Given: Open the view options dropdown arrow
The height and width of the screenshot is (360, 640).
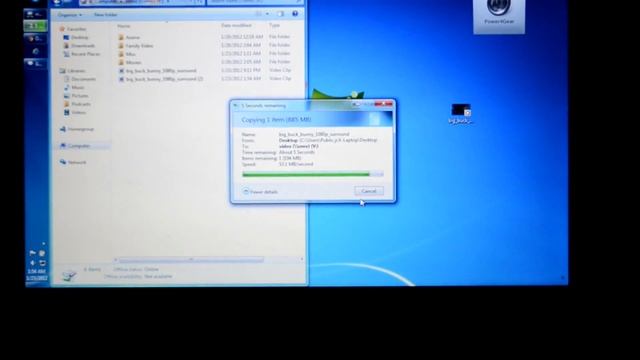Looking at the screenshot, I should coord(267,14).
